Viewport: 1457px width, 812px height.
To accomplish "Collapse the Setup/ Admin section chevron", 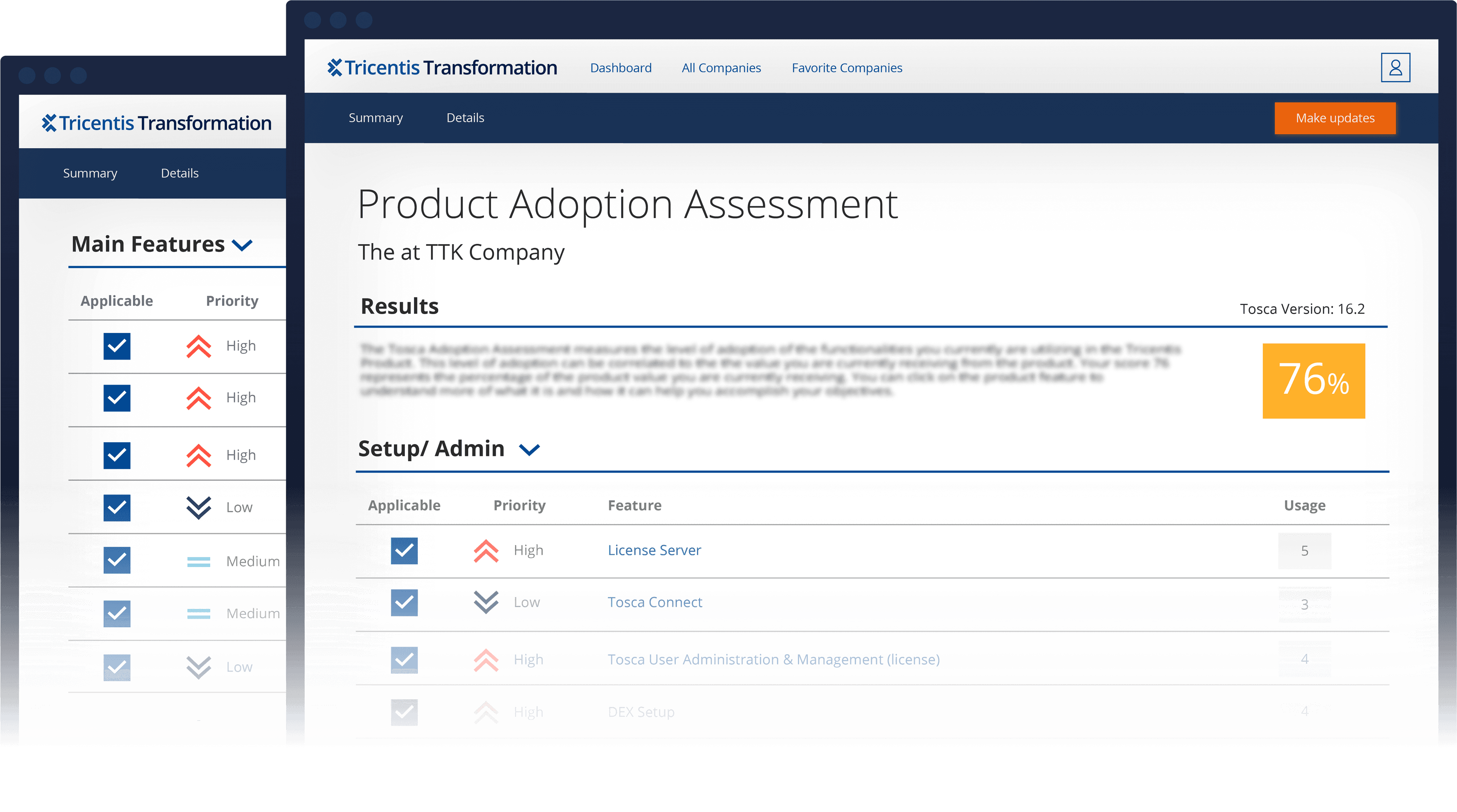I will 529,450.
